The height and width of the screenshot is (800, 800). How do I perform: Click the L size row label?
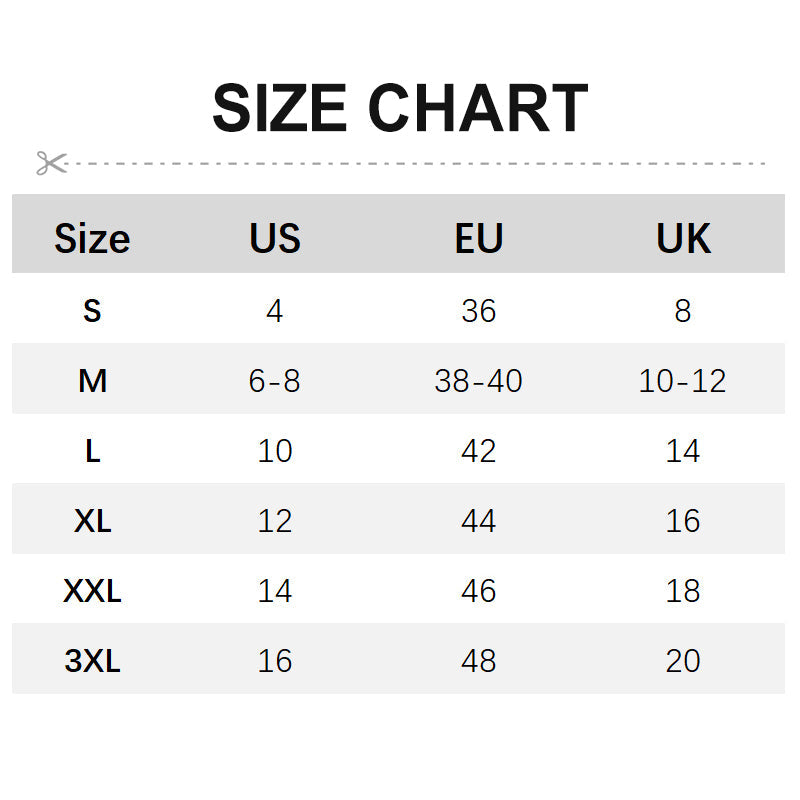(92, 451)
